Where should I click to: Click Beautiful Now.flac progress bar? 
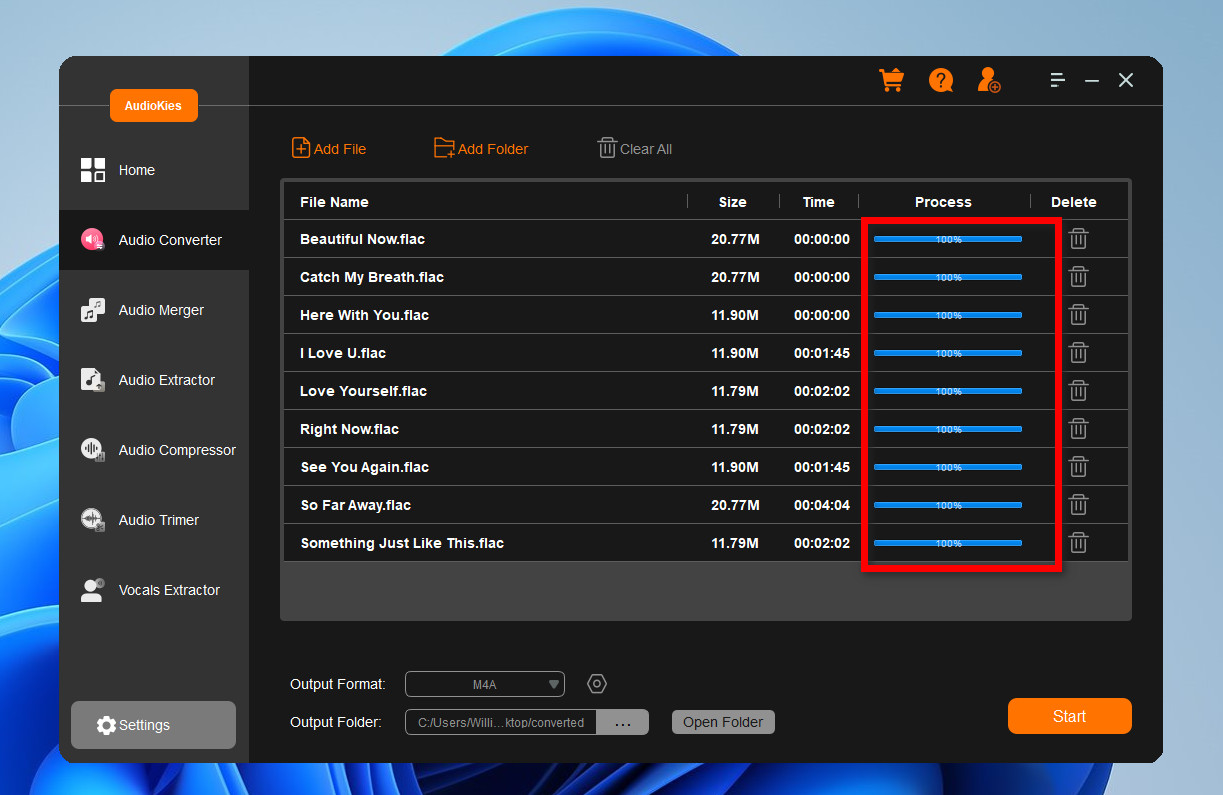pos(948,239)
